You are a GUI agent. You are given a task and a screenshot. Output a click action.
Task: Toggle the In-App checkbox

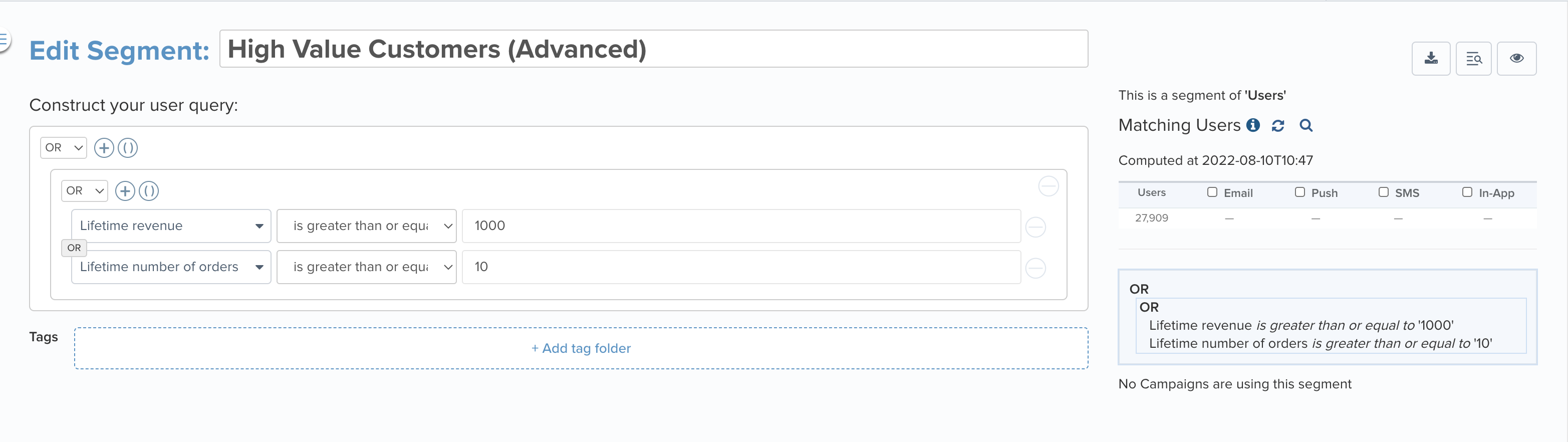point(1467,192)
